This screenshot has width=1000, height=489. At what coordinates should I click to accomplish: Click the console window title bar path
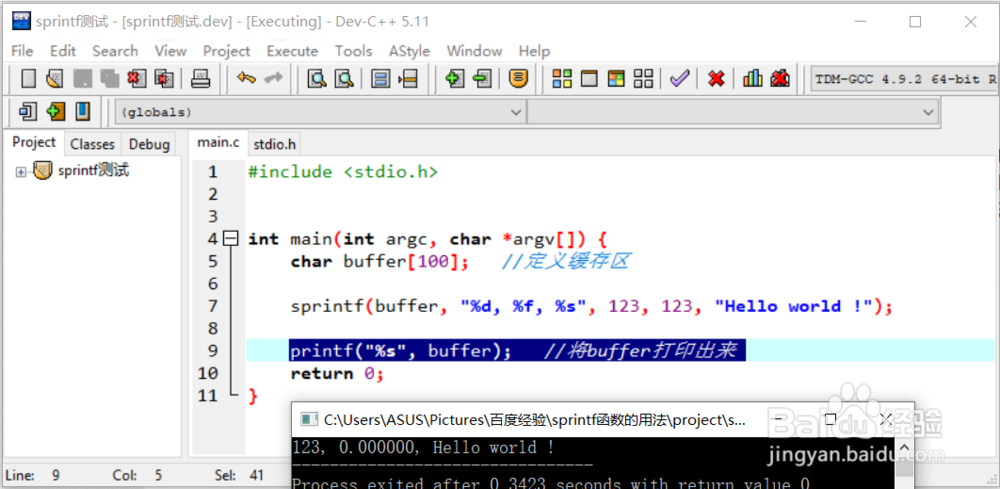click(x=534, y=420)
